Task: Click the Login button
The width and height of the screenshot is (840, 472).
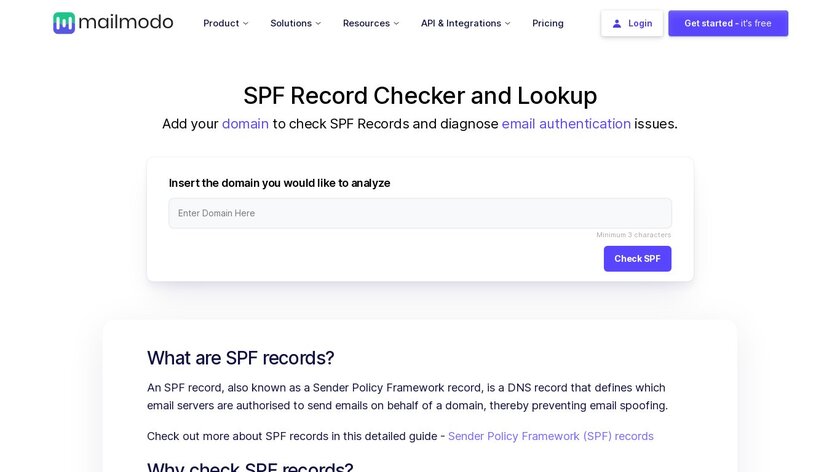Action: coord(632,23)
